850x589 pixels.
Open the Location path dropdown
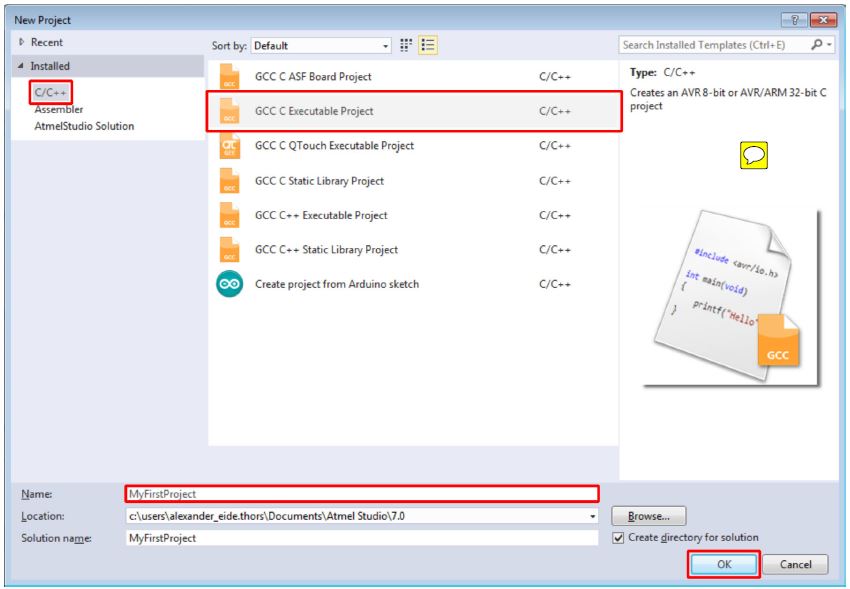pyautogui.click(x=594, y=516)
